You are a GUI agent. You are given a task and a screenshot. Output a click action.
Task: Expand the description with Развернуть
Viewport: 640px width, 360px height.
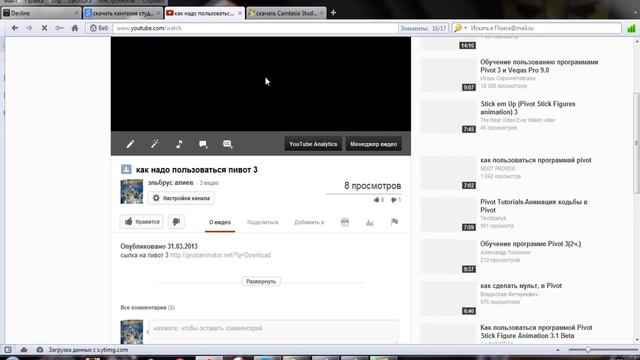(261, 282)
